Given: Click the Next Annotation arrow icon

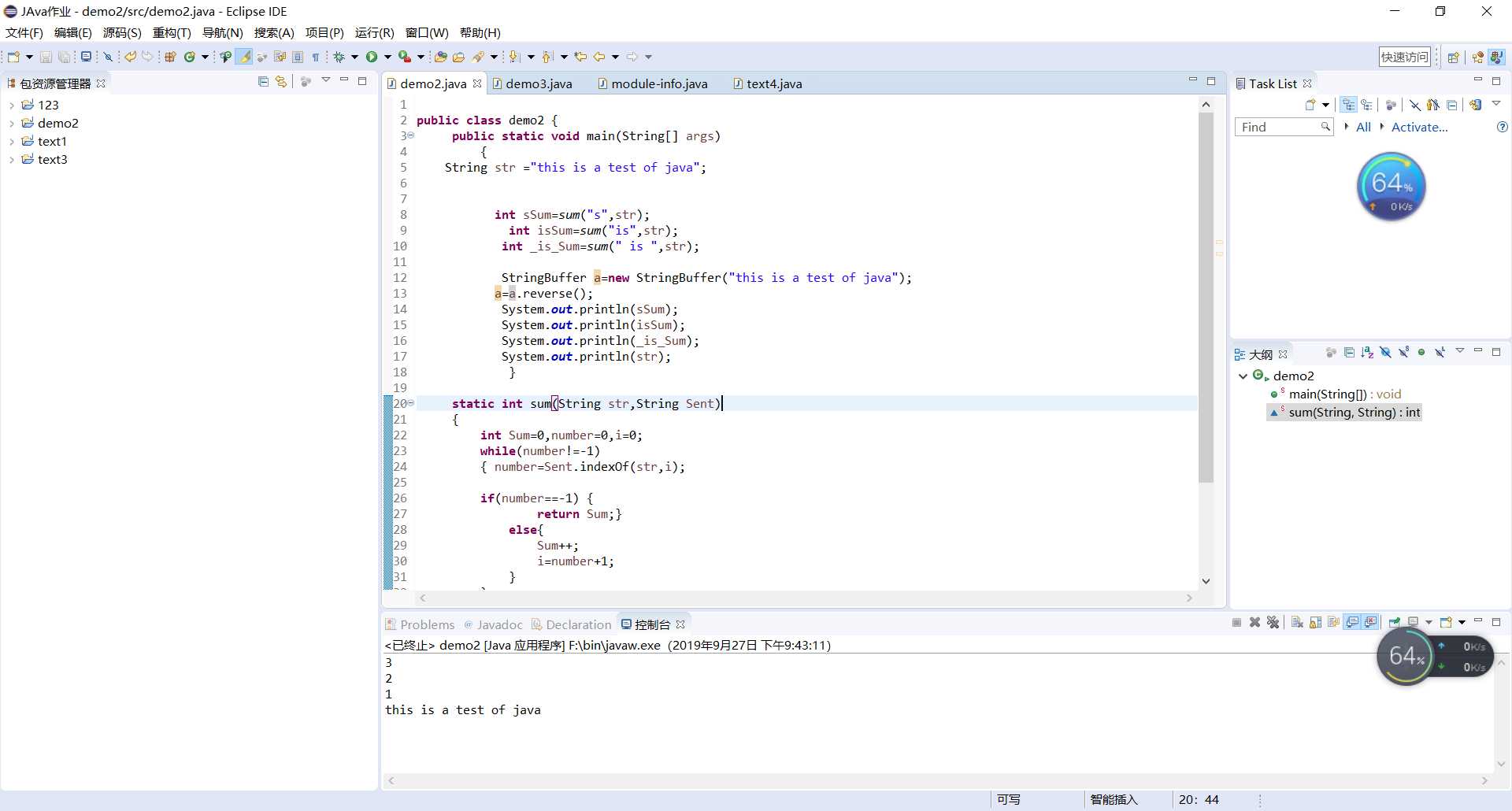Looking at the screenshot, I should tap(514, 57).
